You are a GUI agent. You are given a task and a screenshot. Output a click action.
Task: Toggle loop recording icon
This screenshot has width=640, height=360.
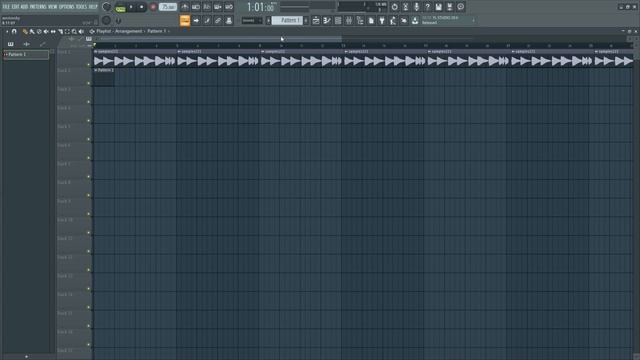click(x=229, y=7)
